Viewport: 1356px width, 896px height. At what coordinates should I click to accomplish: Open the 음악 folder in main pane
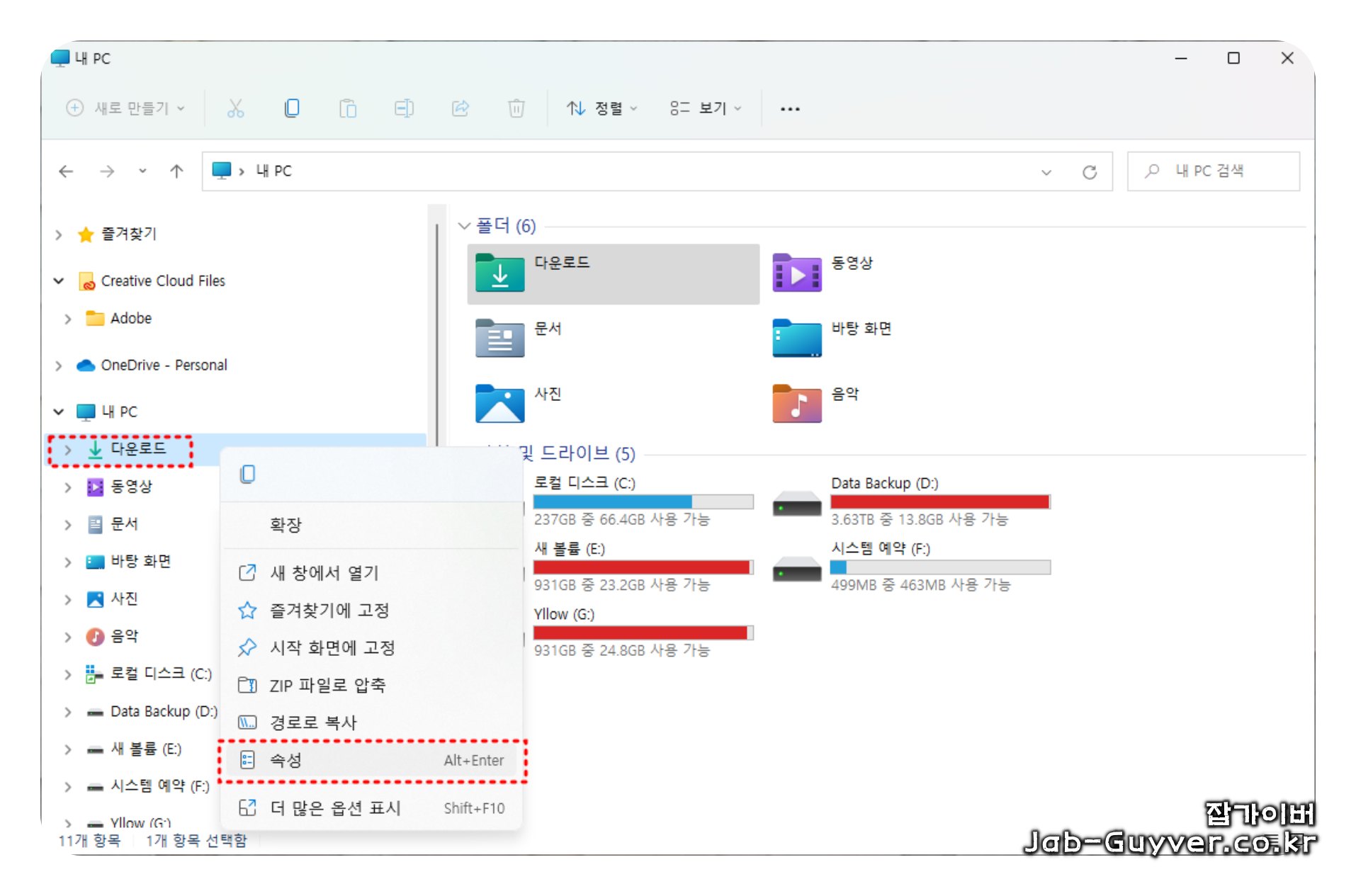pyautogui.click(x=797, y=403)
